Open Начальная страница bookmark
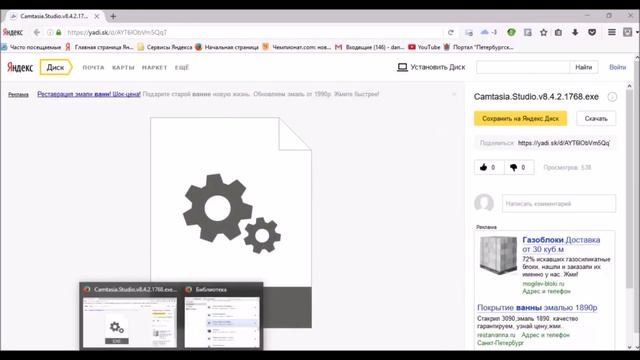Image resolution: width=640 pixels, height=360 pixels. point(227,47)
